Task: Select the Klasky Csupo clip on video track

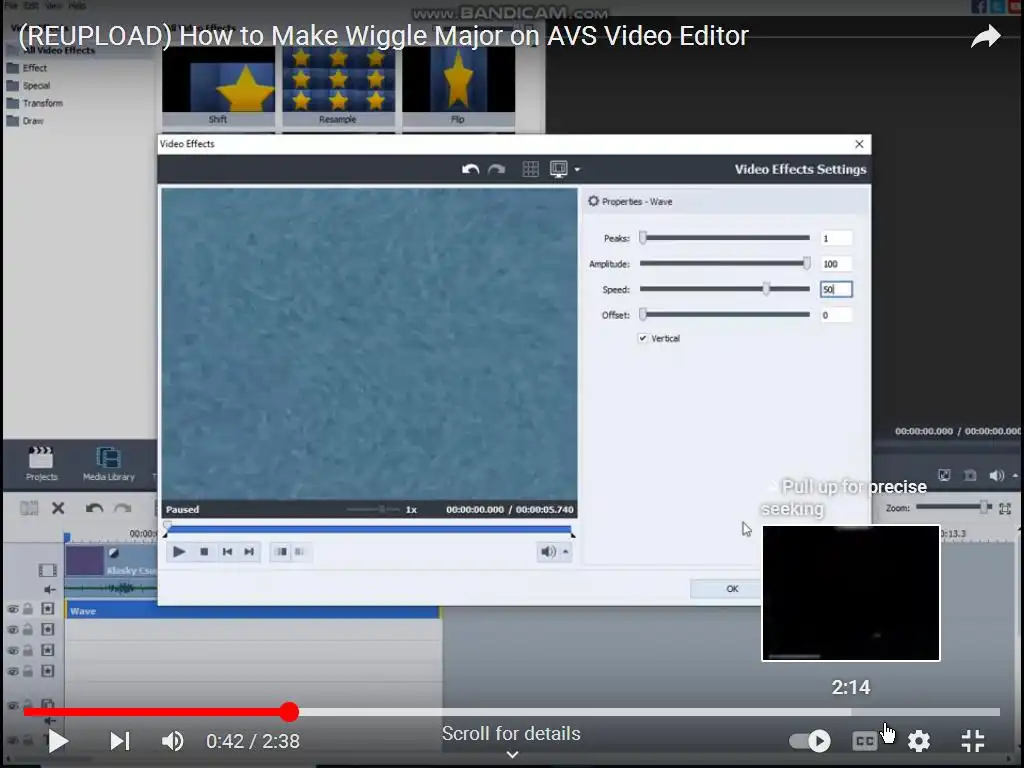Action: (111, 562)
